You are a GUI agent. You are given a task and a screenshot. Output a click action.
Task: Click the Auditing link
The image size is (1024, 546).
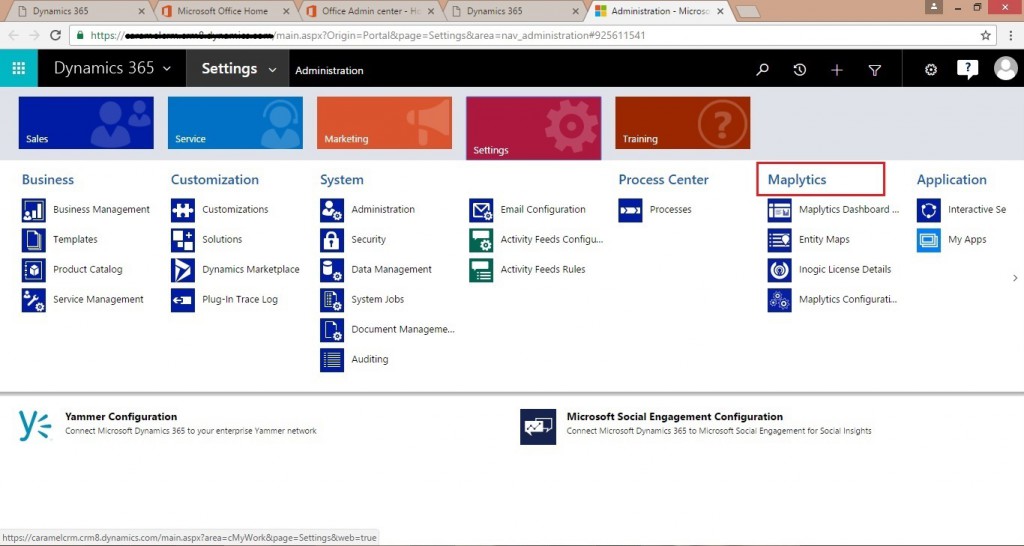370,359
